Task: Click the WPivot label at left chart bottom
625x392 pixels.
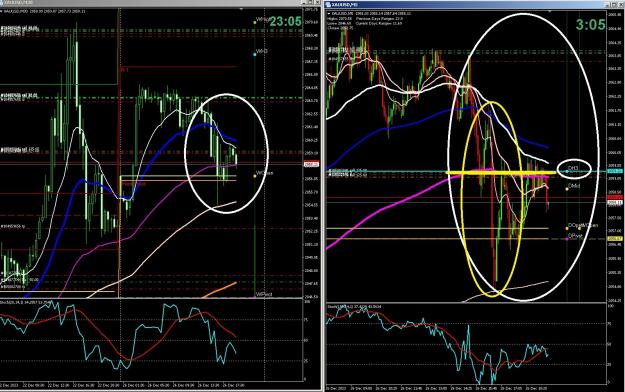Action: pyautogui.click(x=264, y=294)
